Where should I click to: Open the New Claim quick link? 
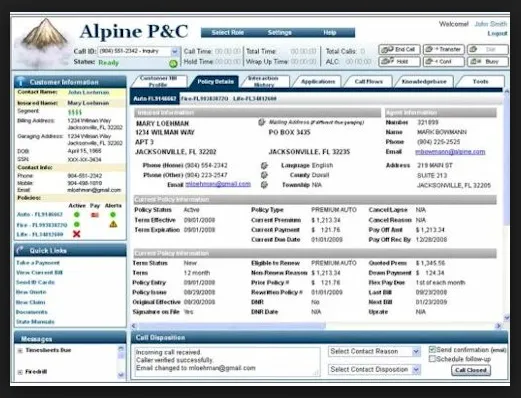coord(30,302)
